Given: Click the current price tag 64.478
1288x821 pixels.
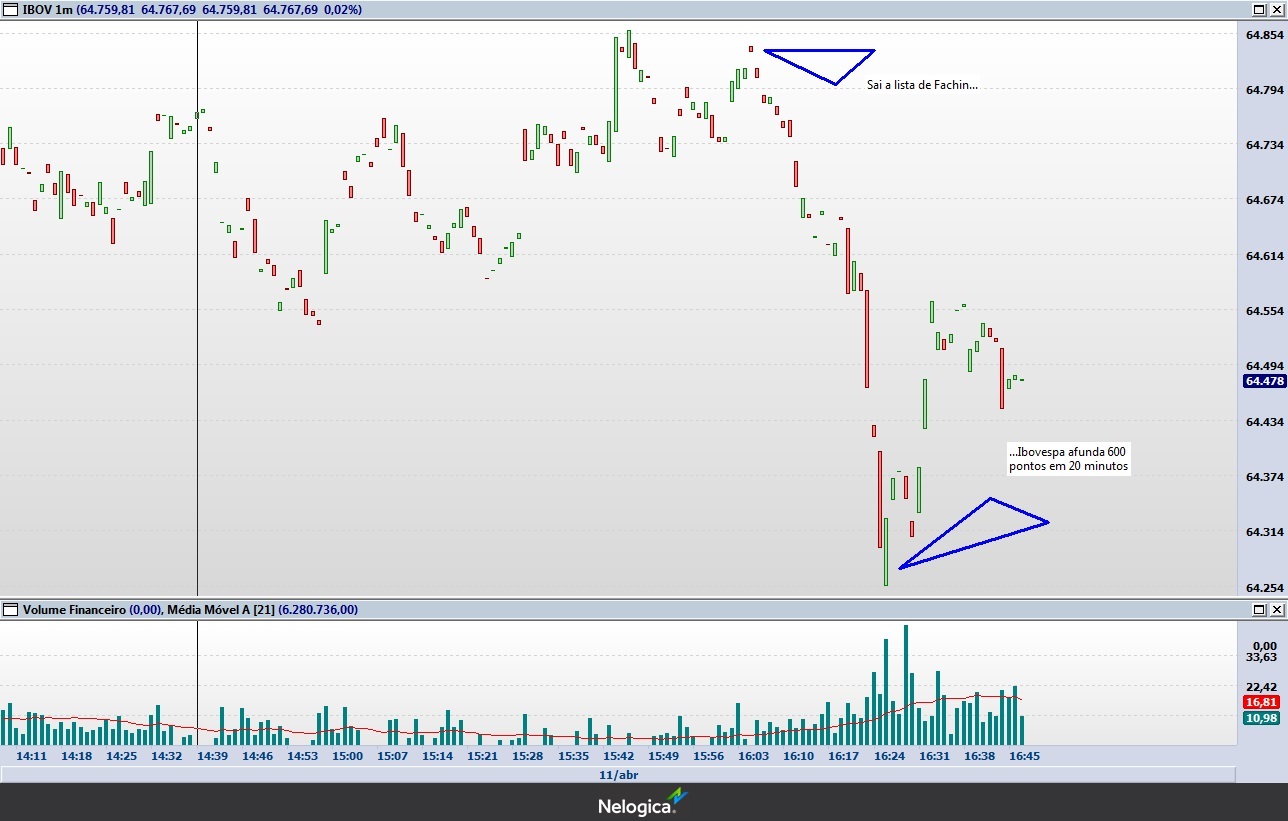Looking at the screenshot, I should (1263, 381).
